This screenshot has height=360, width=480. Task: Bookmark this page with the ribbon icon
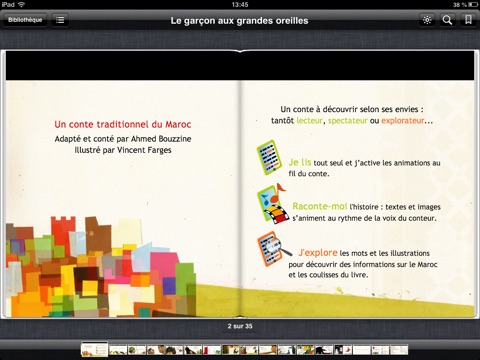(468, 20)
